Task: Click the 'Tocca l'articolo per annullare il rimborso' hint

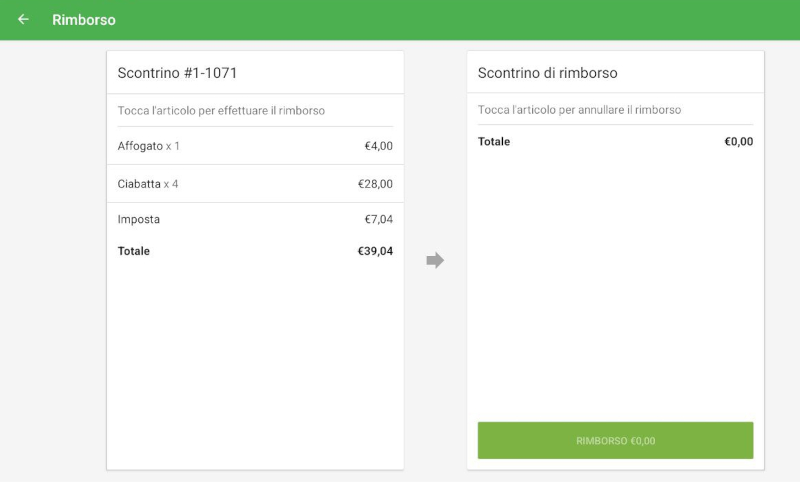Action: pyautogui.click(x=579, y=110)
